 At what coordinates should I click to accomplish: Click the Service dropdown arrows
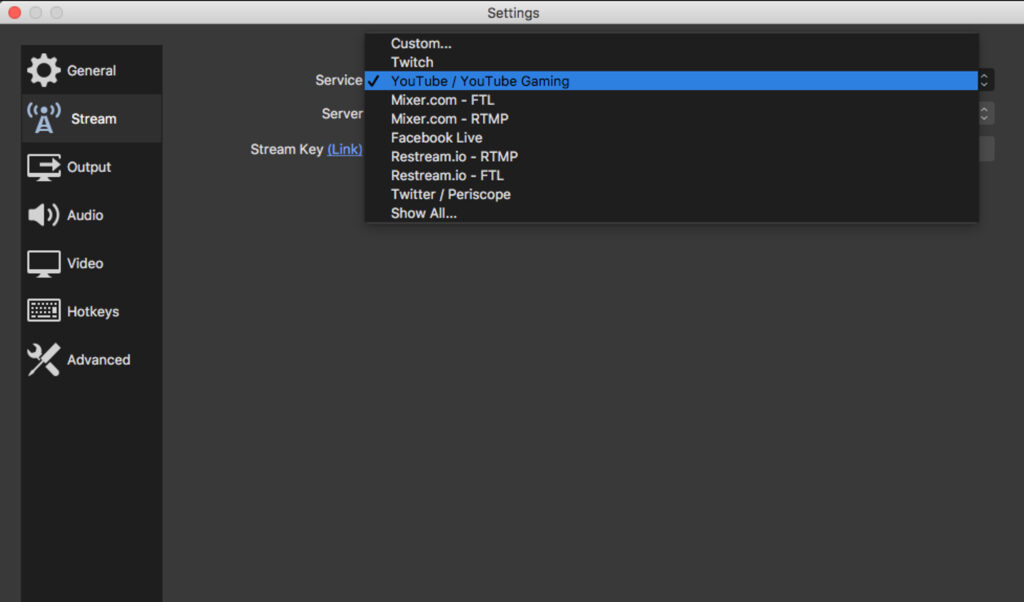(985, 80)
